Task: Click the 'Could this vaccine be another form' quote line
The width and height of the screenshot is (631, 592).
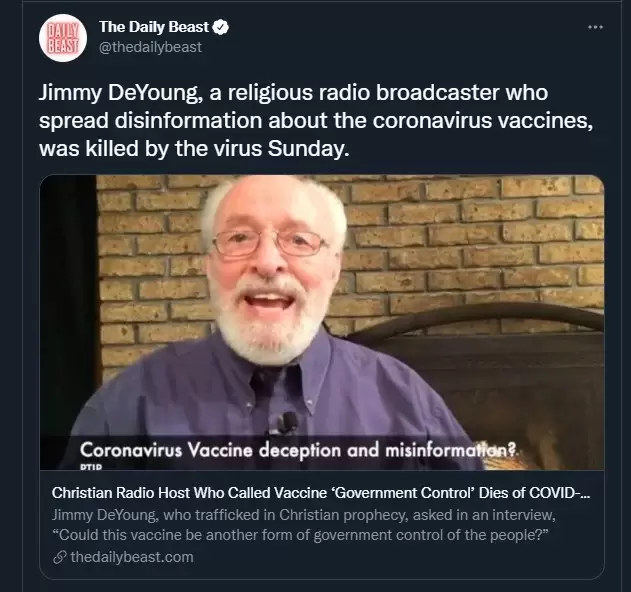Action: [300, 535]
